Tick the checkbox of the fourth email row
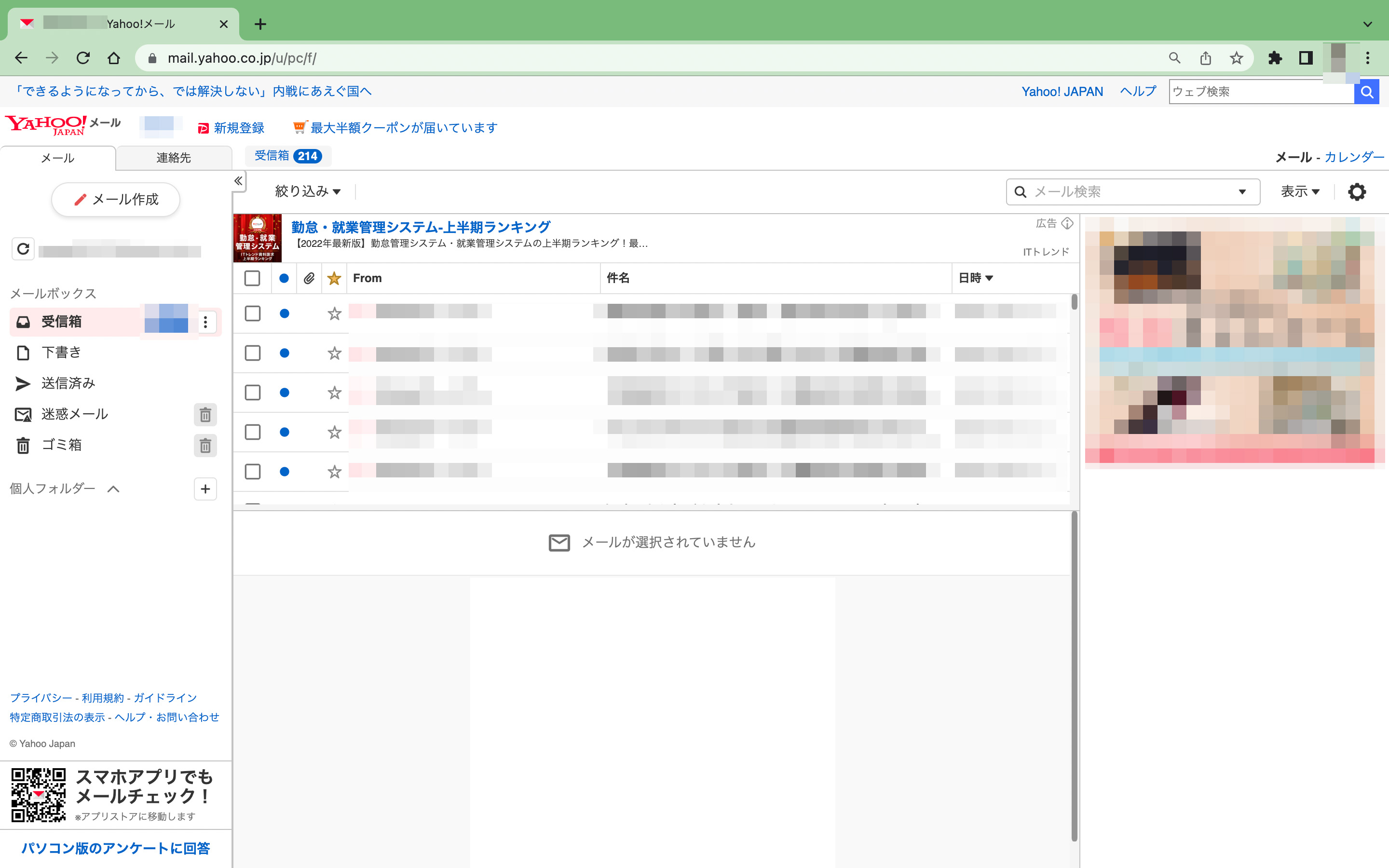This screenshot has height=868, width=1389. click(253, 432)
